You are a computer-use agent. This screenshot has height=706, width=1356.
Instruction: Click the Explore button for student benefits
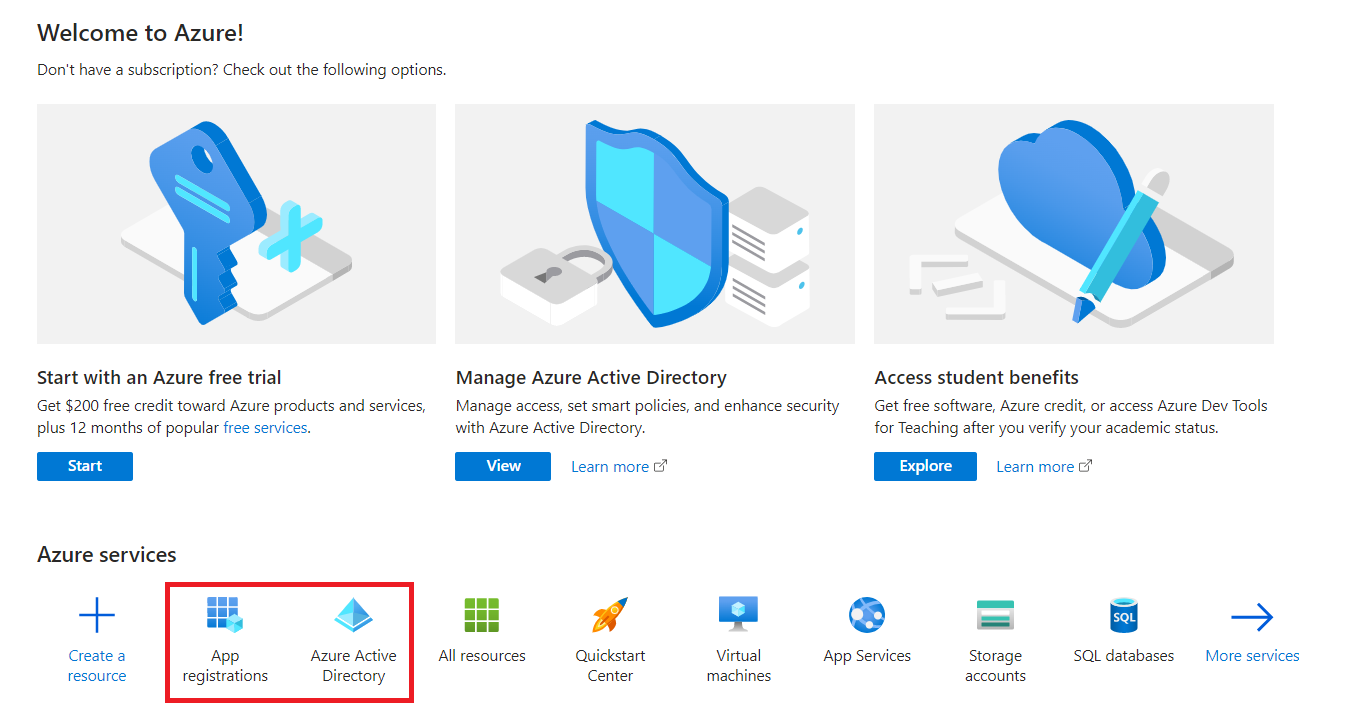[x=925, y=466]
